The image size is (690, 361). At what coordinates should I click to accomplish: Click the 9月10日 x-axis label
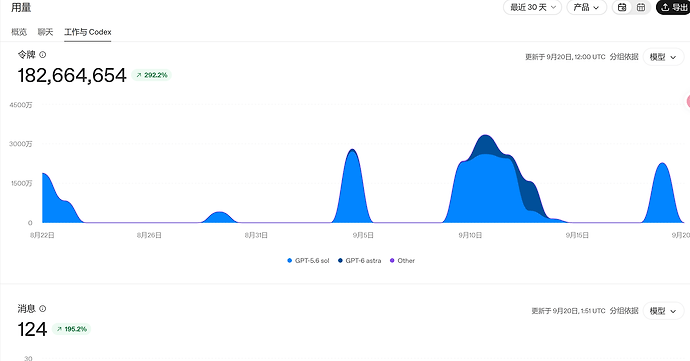[x=470, y=236]
